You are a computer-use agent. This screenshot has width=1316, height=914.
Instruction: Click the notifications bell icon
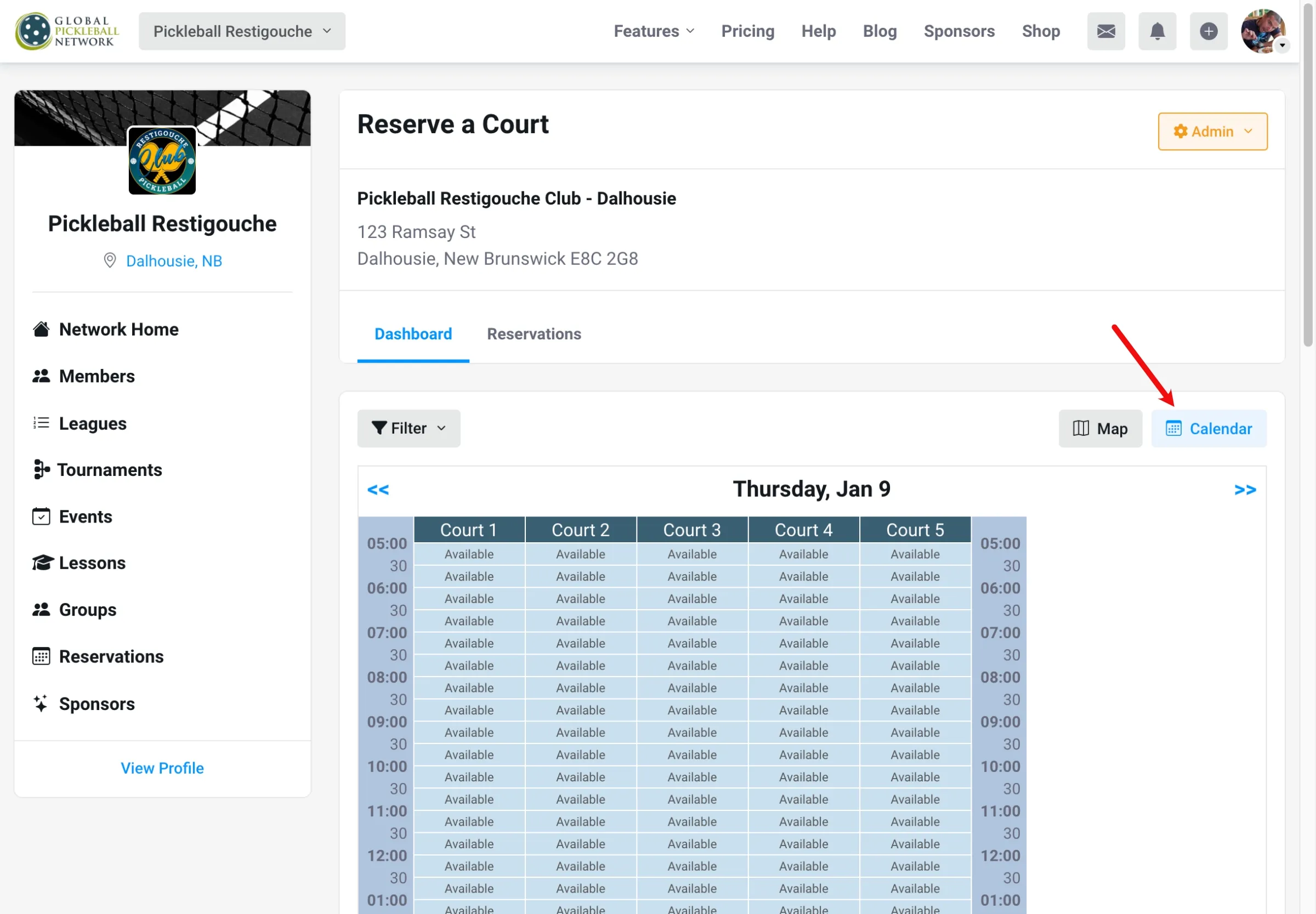(x=1157, y=31)
